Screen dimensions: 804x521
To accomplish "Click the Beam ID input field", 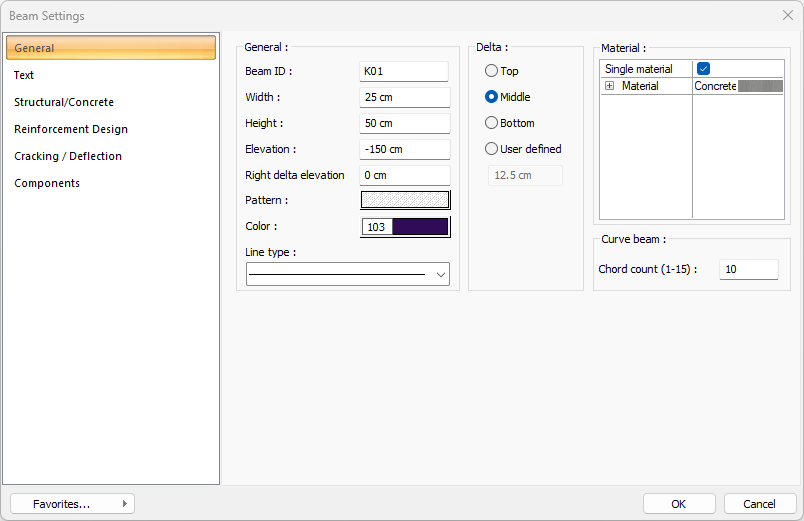I will coord(404,71).
